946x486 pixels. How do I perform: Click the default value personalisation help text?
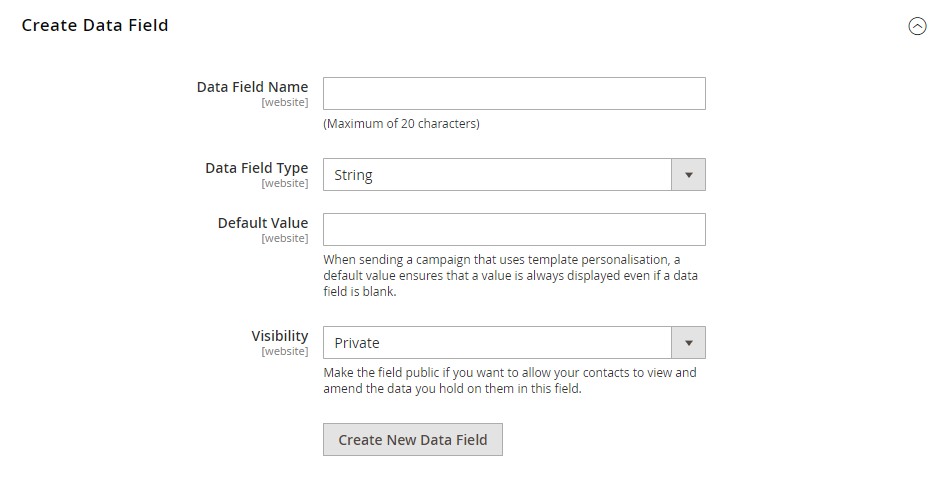(510, 276)
